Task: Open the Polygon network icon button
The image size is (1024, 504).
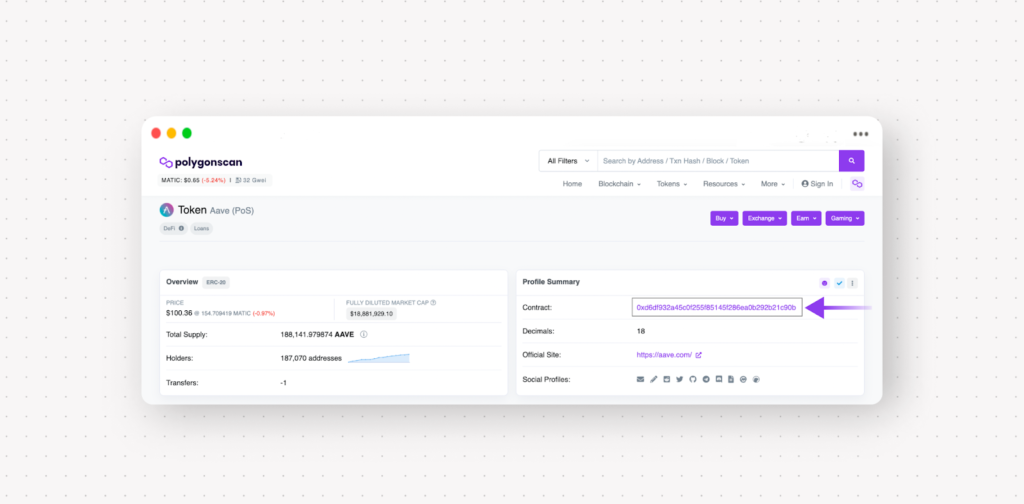Action: 857,184
